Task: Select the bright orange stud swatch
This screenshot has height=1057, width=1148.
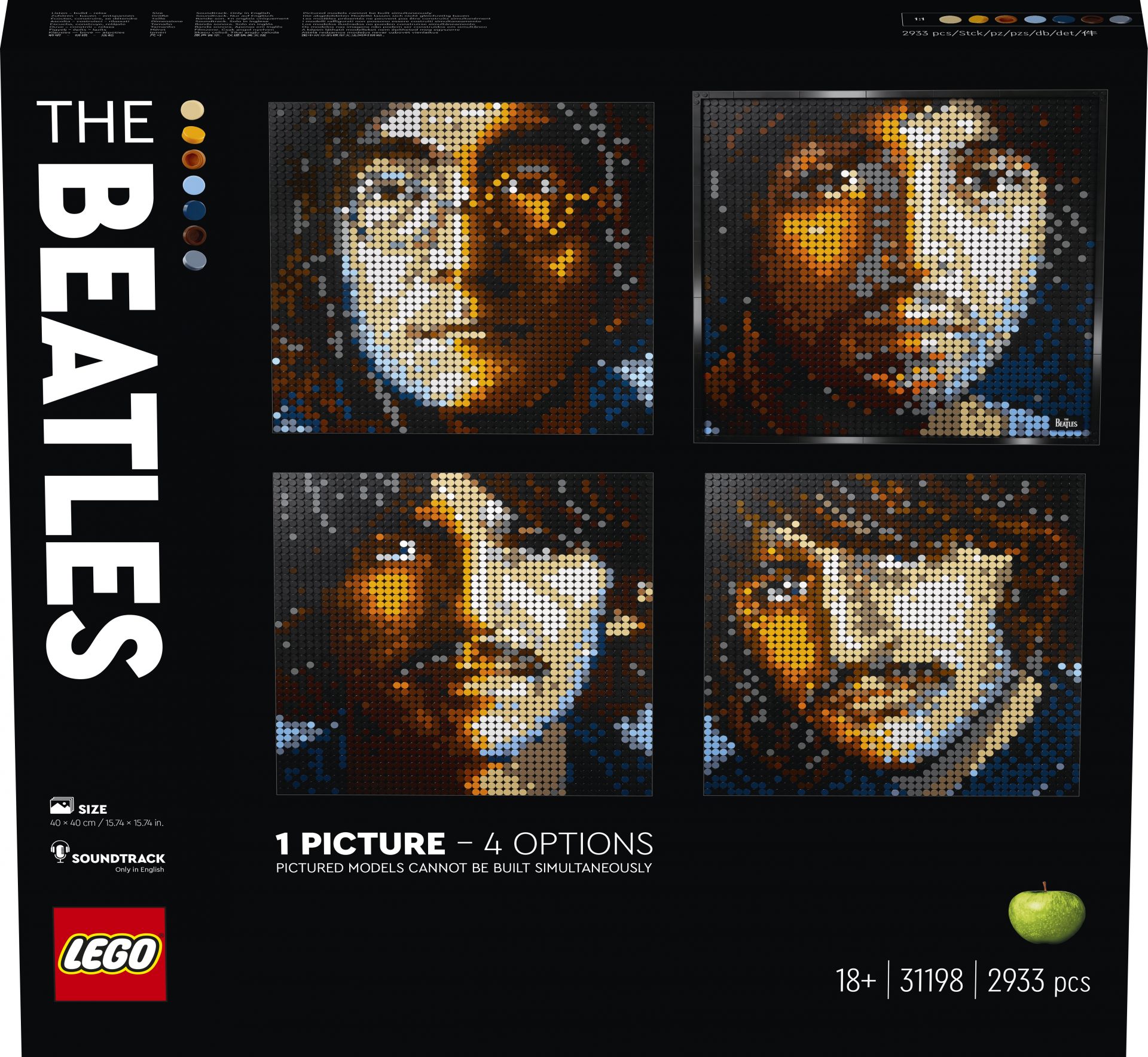Action: (193, 135)
